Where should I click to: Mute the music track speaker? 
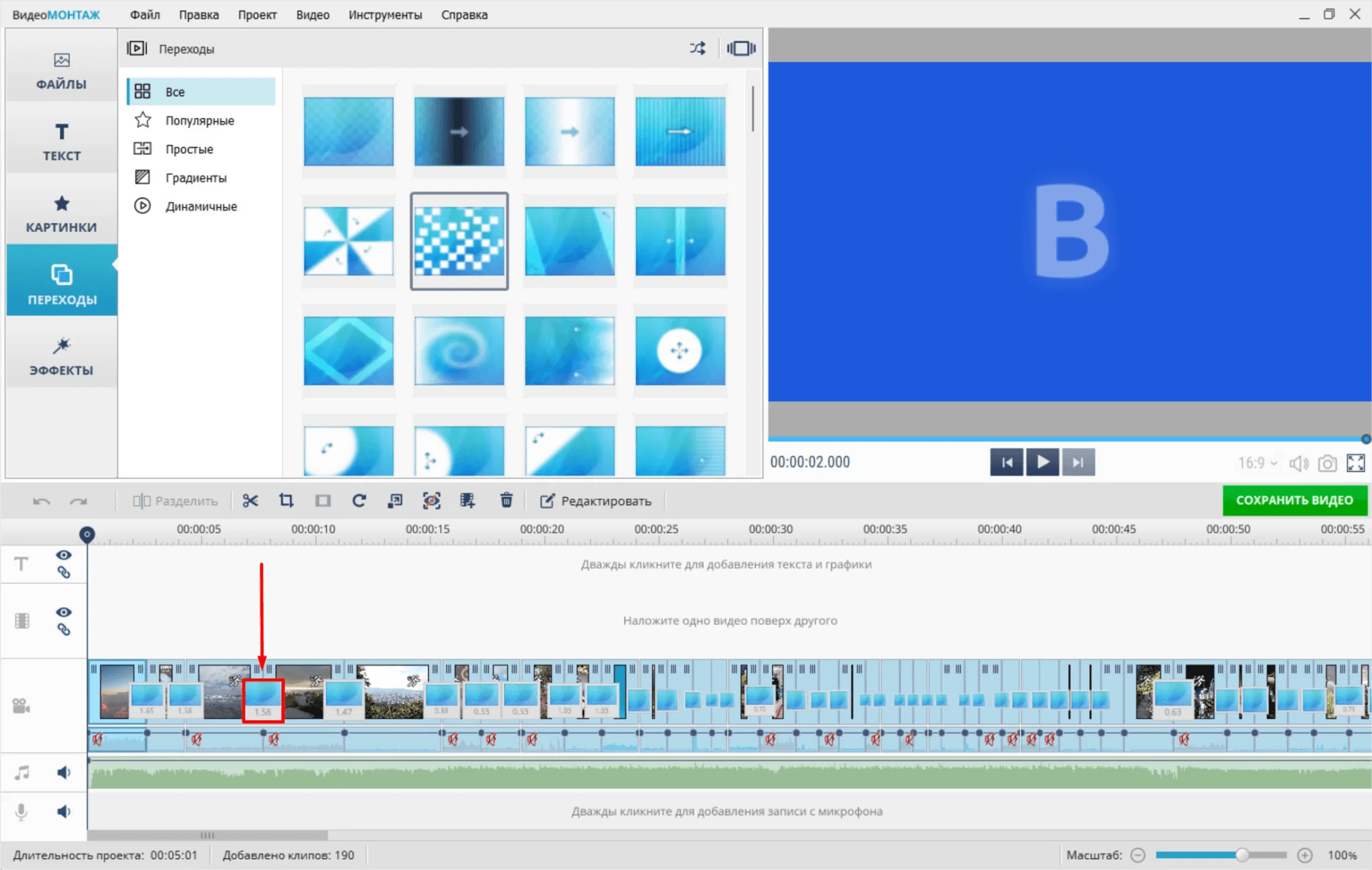point(64,772)
